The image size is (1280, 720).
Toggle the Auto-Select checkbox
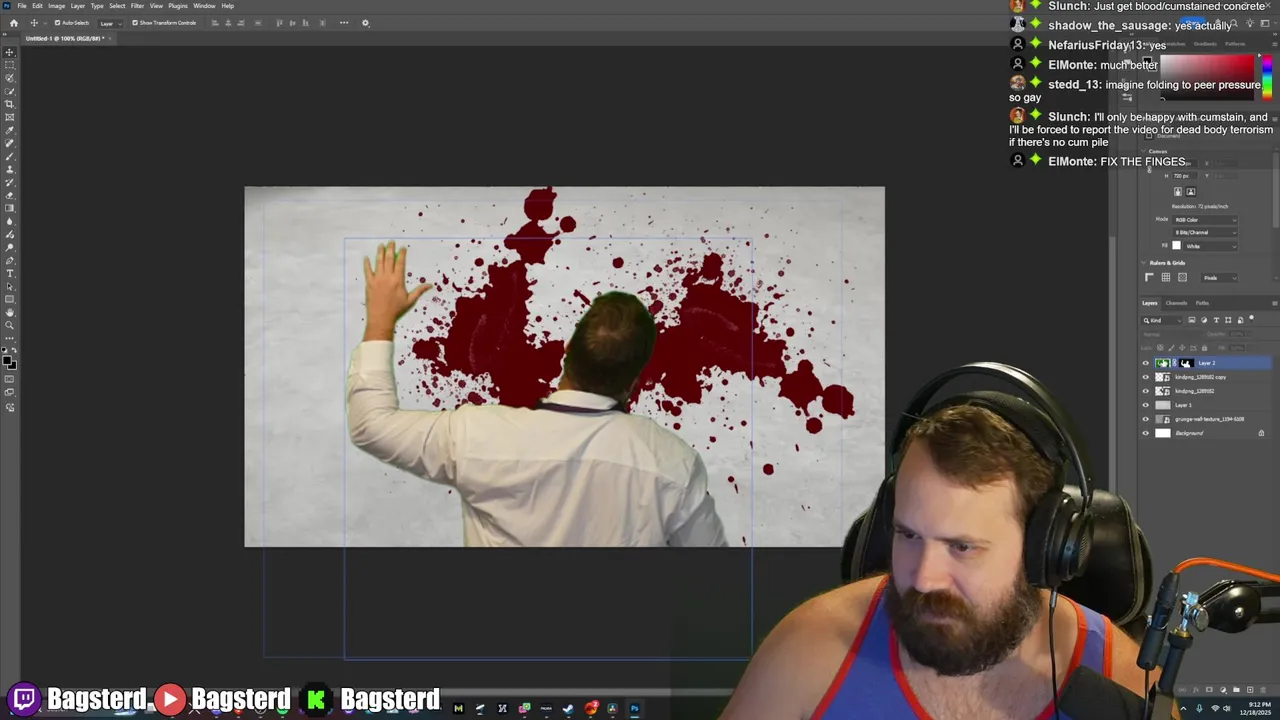click(57, 23)
